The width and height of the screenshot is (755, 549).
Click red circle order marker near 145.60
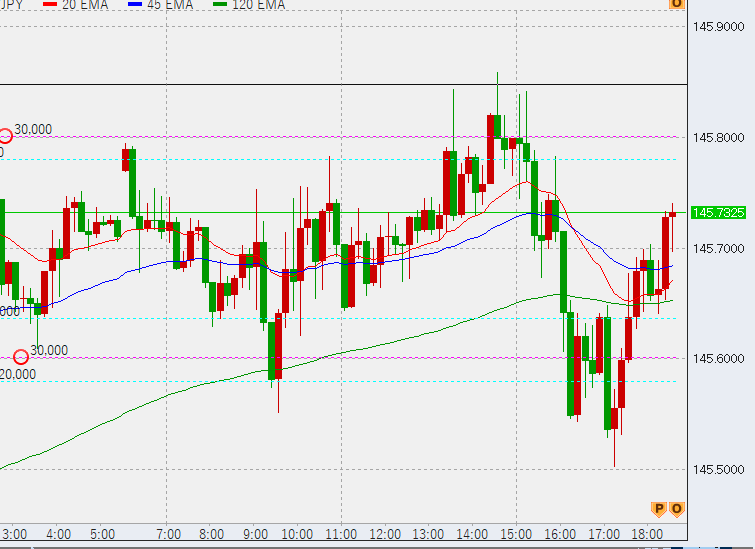21,357
